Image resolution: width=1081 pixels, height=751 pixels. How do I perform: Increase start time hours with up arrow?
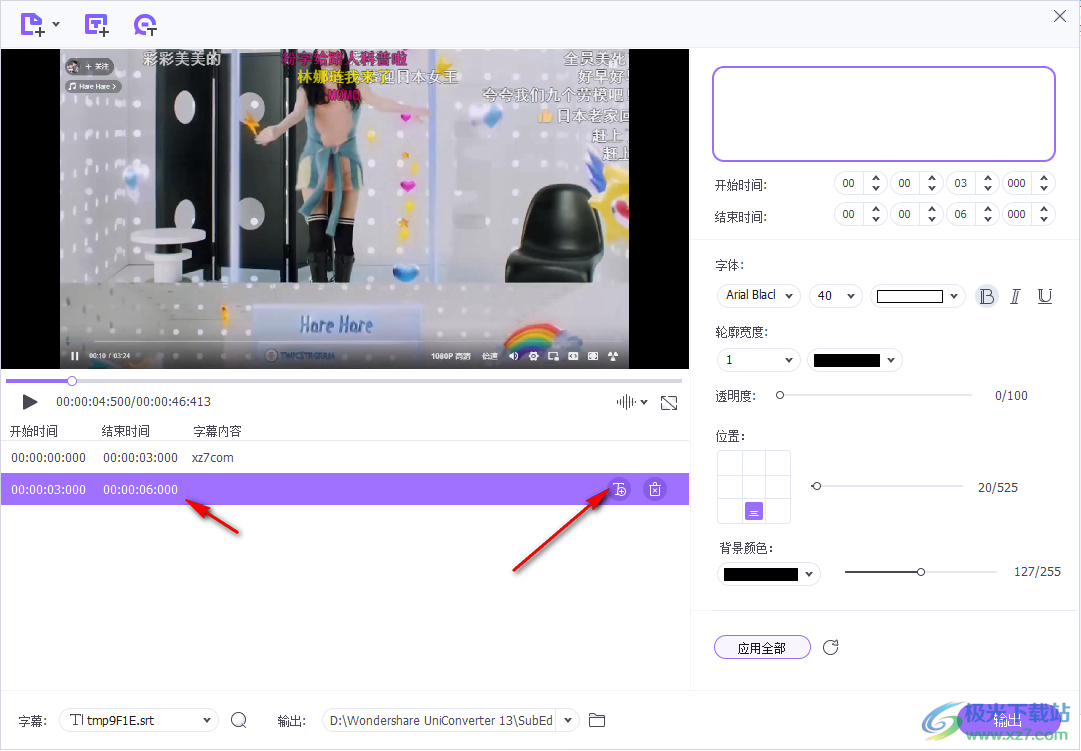point(876,178)
